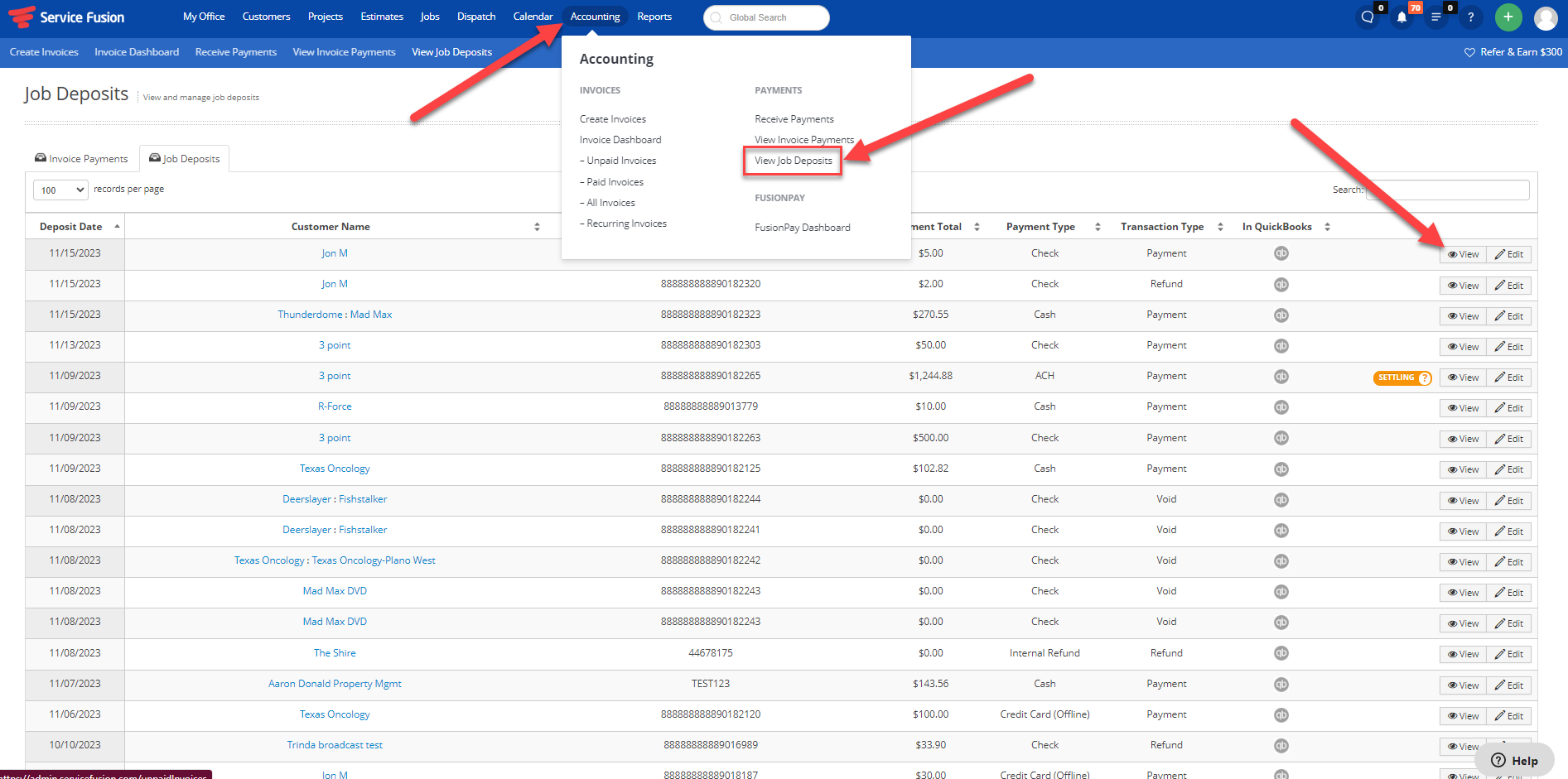Click the question mark help icon
The width and height of the screenshot is (1568, 779).
[1471, 17]
